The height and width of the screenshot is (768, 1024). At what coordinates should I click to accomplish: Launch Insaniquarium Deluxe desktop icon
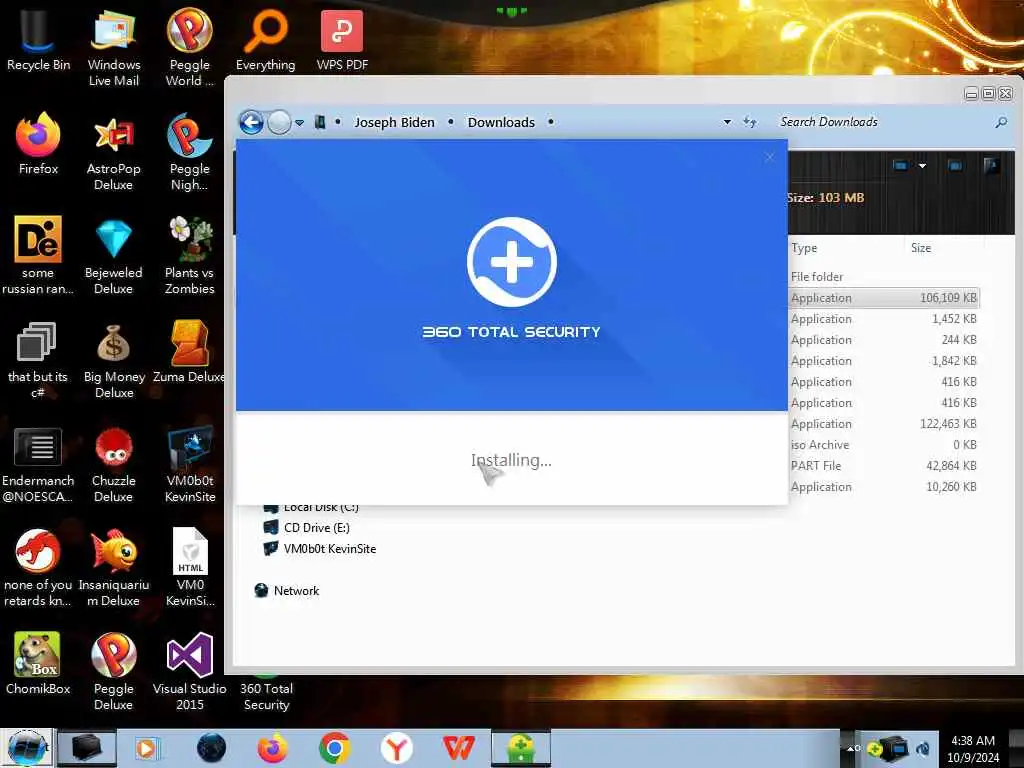(114, 568)
